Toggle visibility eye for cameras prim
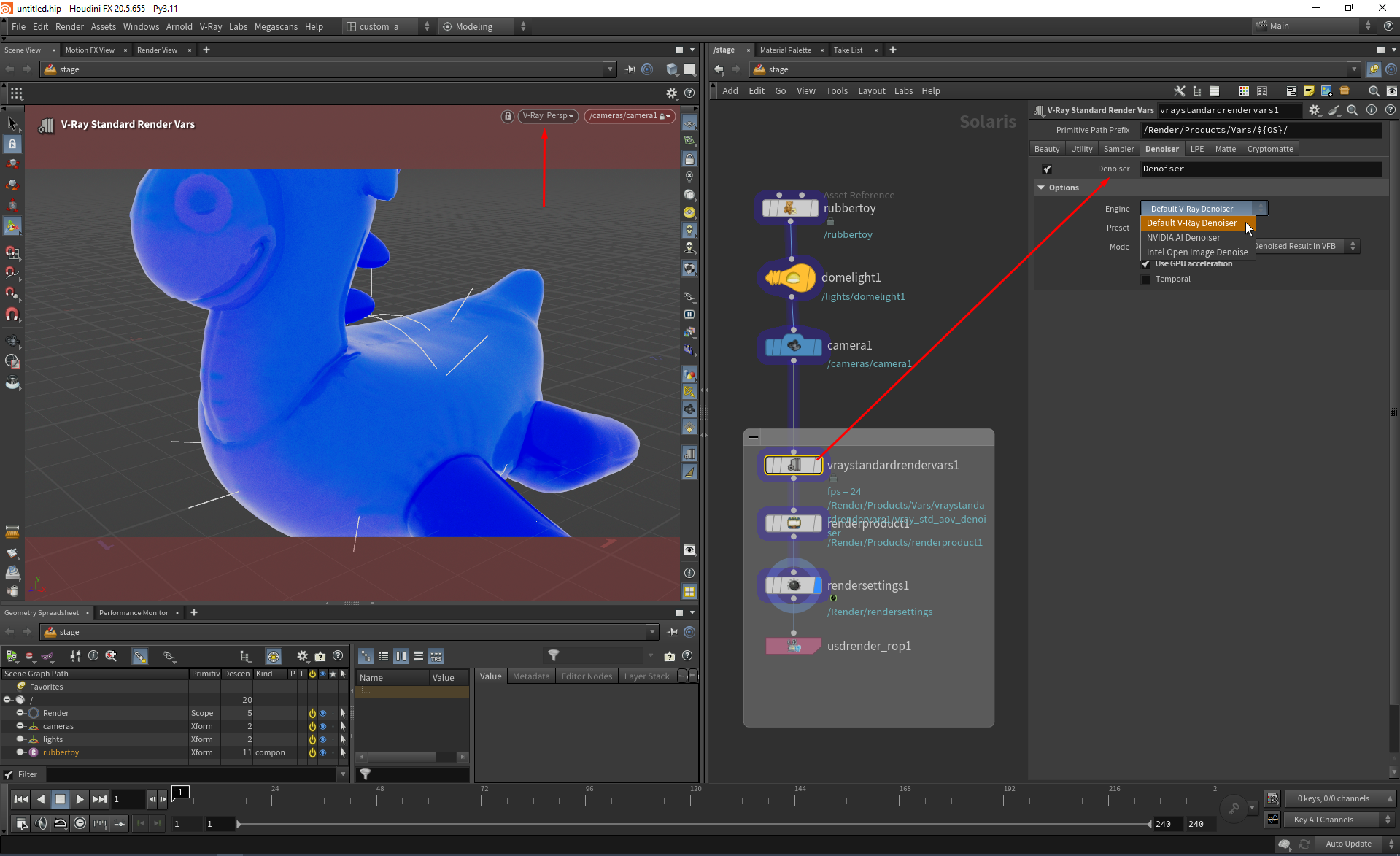1400x856 pixels. (322, 727)
